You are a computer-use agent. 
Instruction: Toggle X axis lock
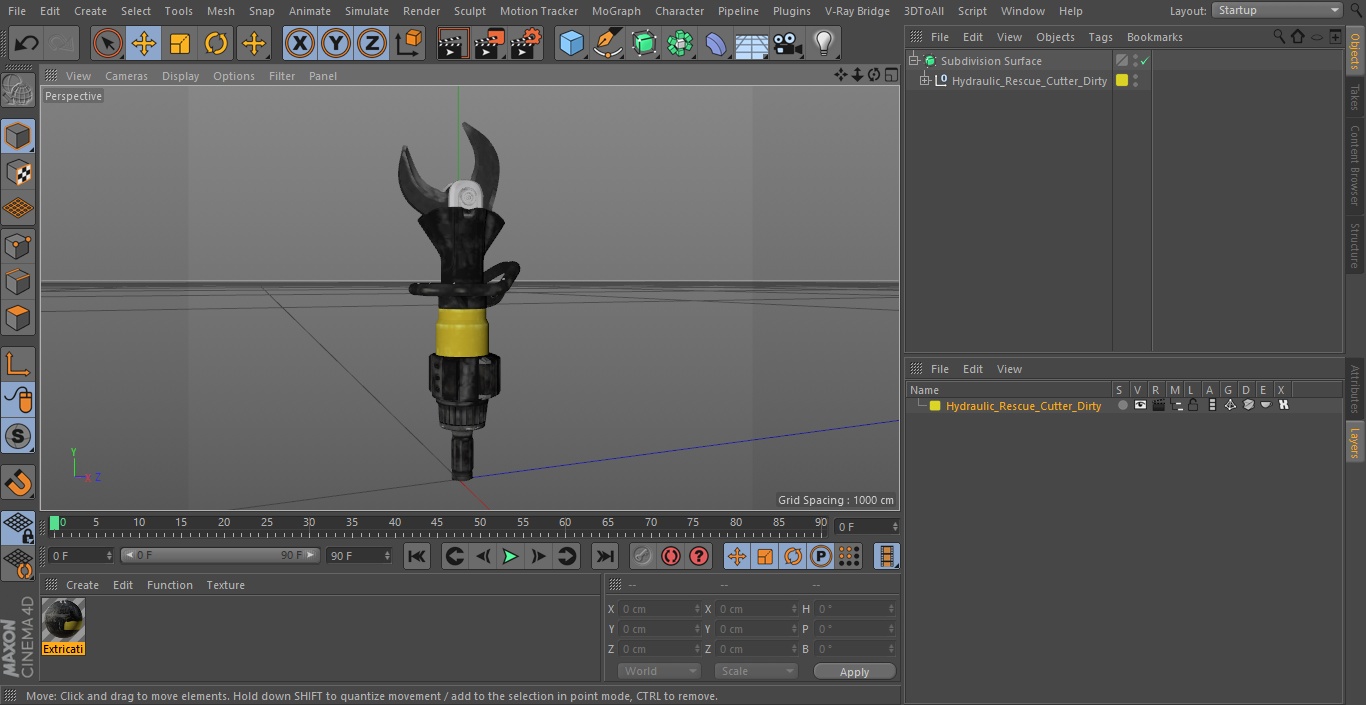coord(299,43)
